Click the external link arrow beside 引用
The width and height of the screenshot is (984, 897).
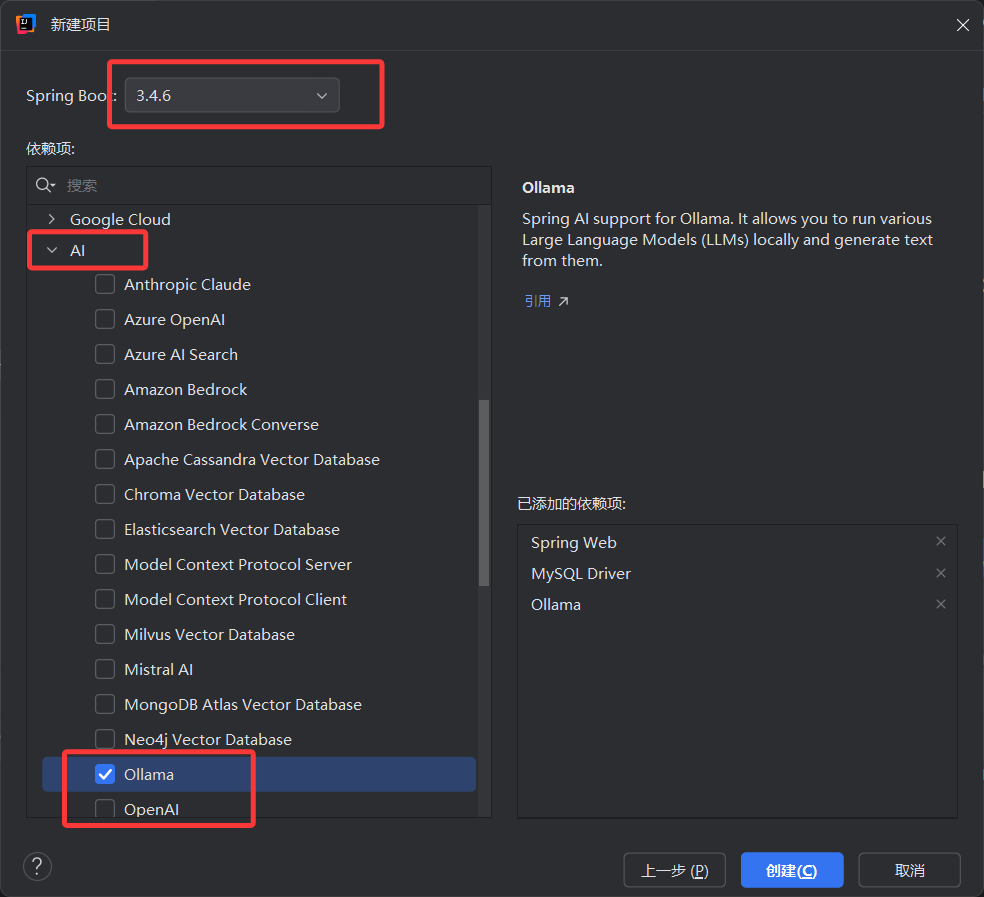click(564, 301)
